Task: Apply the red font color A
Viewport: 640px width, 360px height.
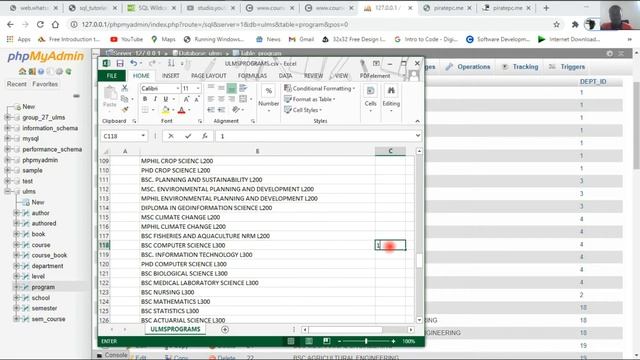Action: 182,110
